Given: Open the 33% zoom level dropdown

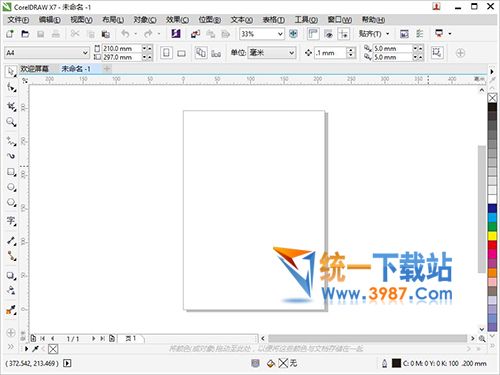Looking at the screenshot, I should pos(280,34).
